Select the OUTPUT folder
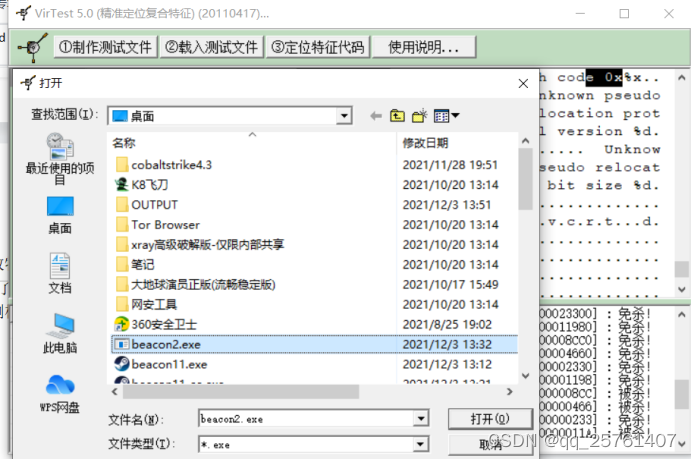The height and width of the screenshot is (460, 692). click(x=147, y=205)
